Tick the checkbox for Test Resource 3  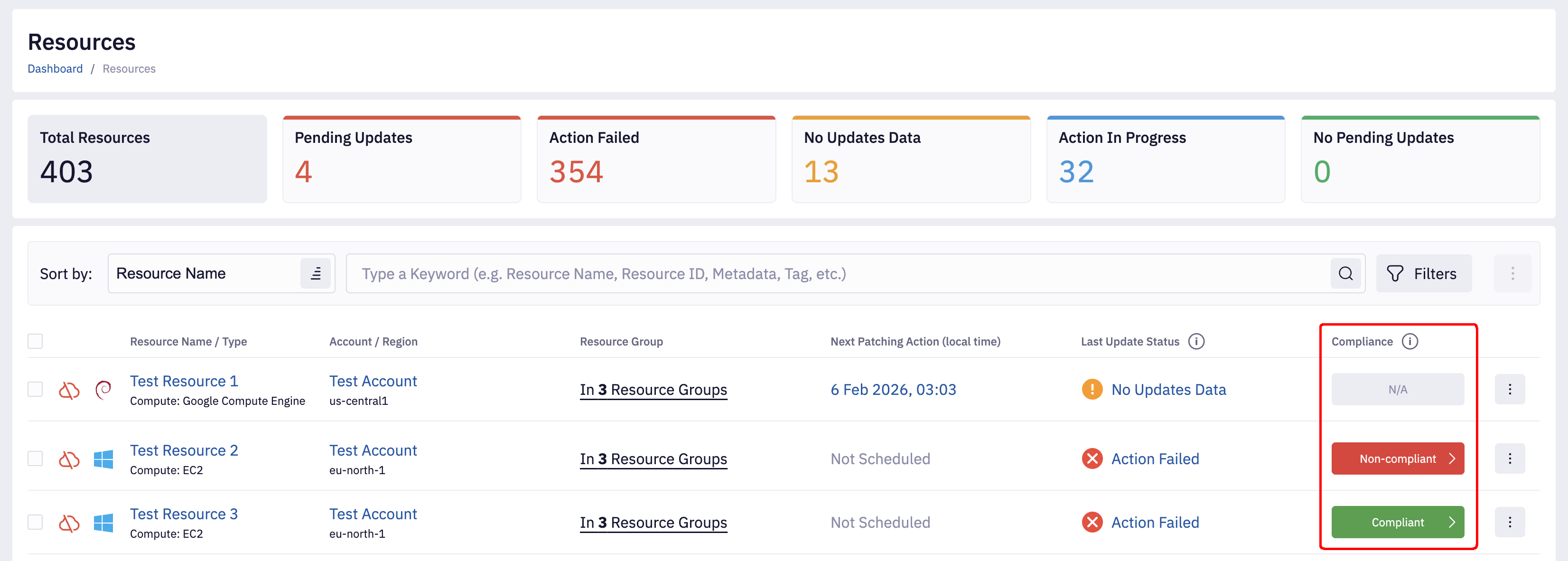35,522
